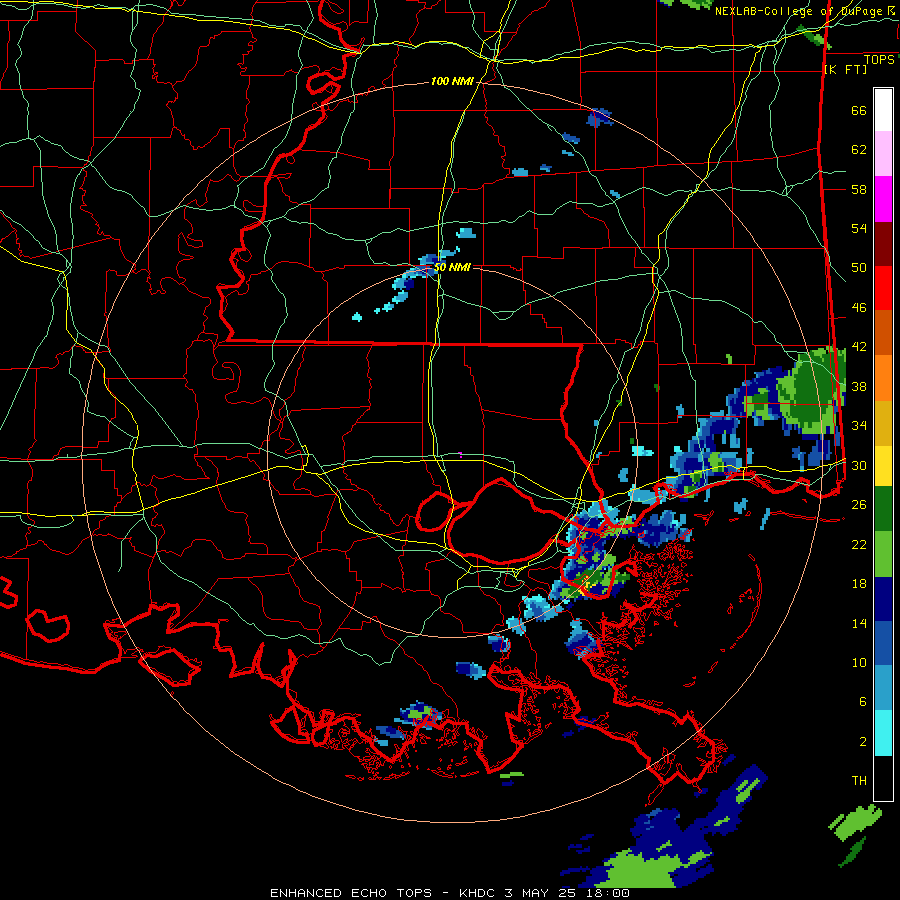Select the dark orange legend band
Screen dimensions: 900x900
click(883, 332)
